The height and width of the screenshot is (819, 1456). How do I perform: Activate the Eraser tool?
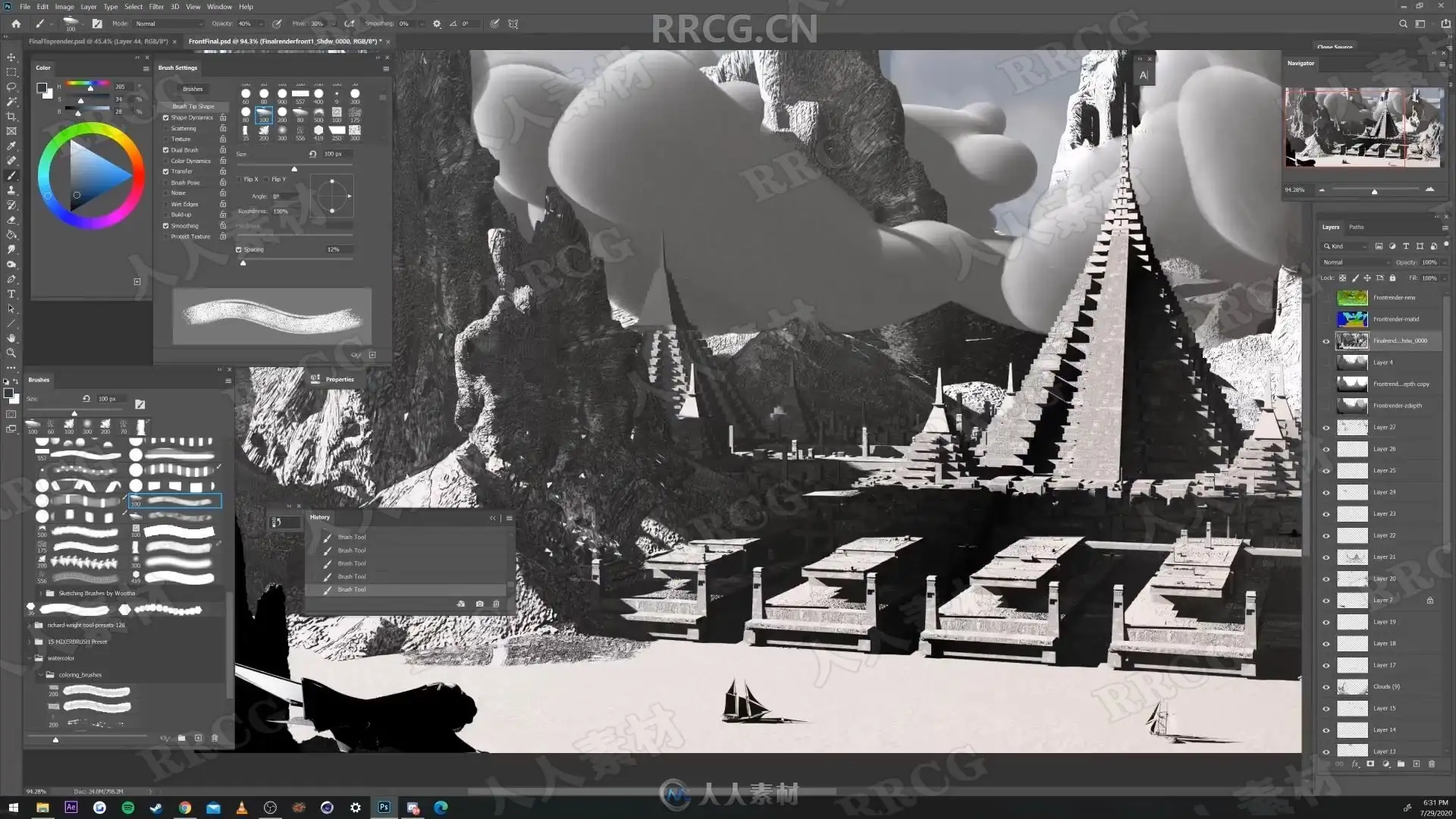point(11,220)
